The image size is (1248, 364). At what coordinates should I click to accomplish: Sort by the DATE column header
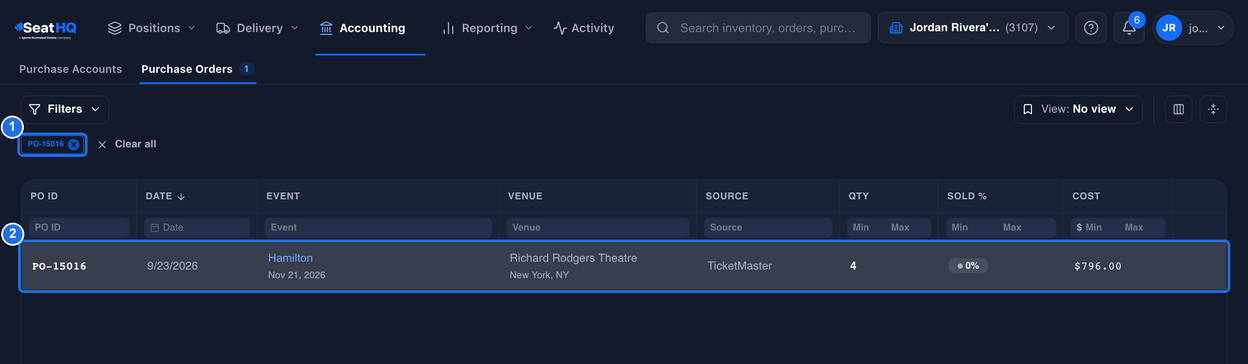(x=166, y=196)
